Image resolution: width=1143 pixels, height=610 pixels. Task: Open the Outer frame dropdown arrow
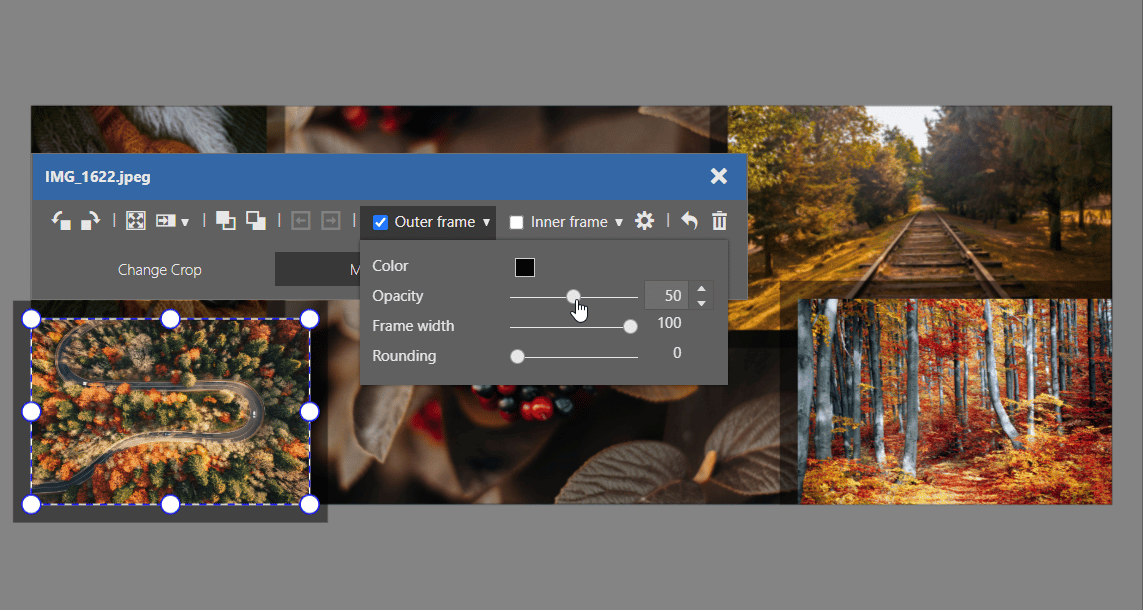point(486,221)
